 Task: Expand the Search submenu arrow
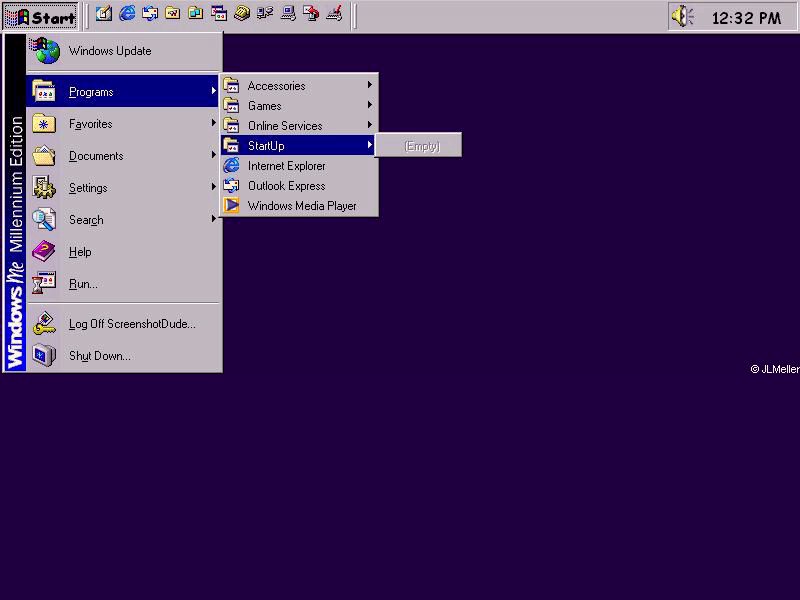(213, 219)
